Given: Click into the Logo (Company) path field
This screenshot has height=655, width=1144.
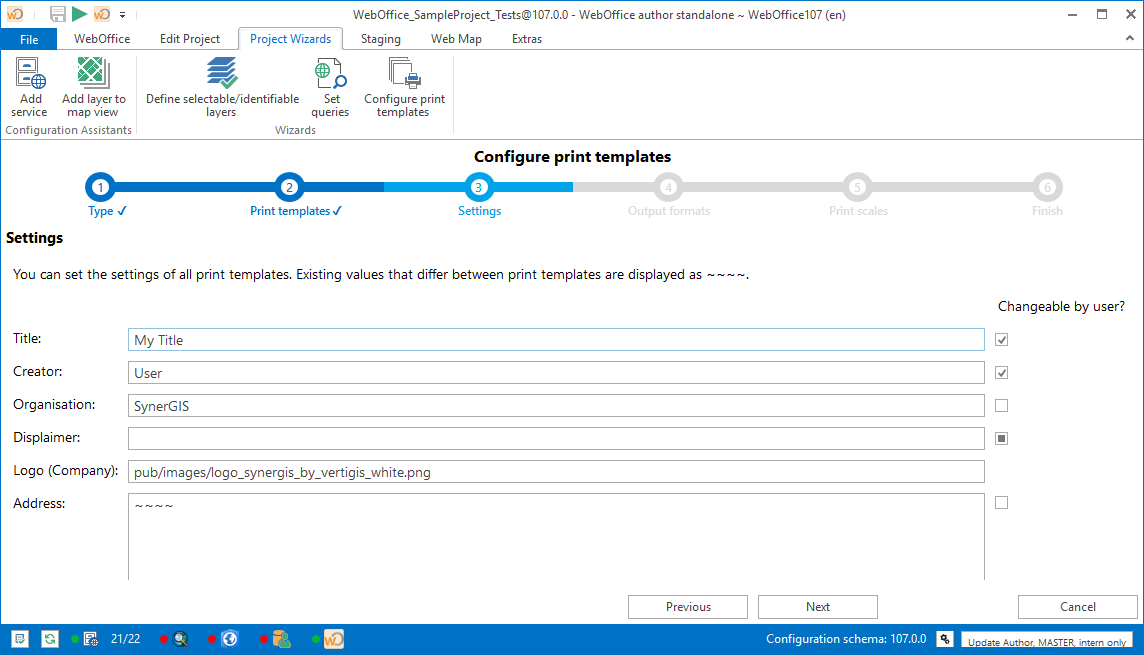Looking at the screenshot, I should [556, 472].
